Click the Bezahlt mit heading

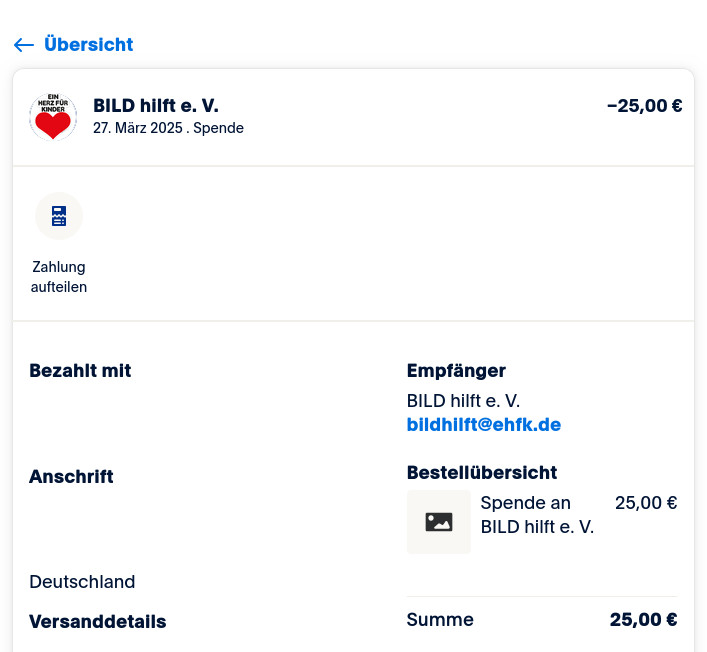(x=80, y=371)
